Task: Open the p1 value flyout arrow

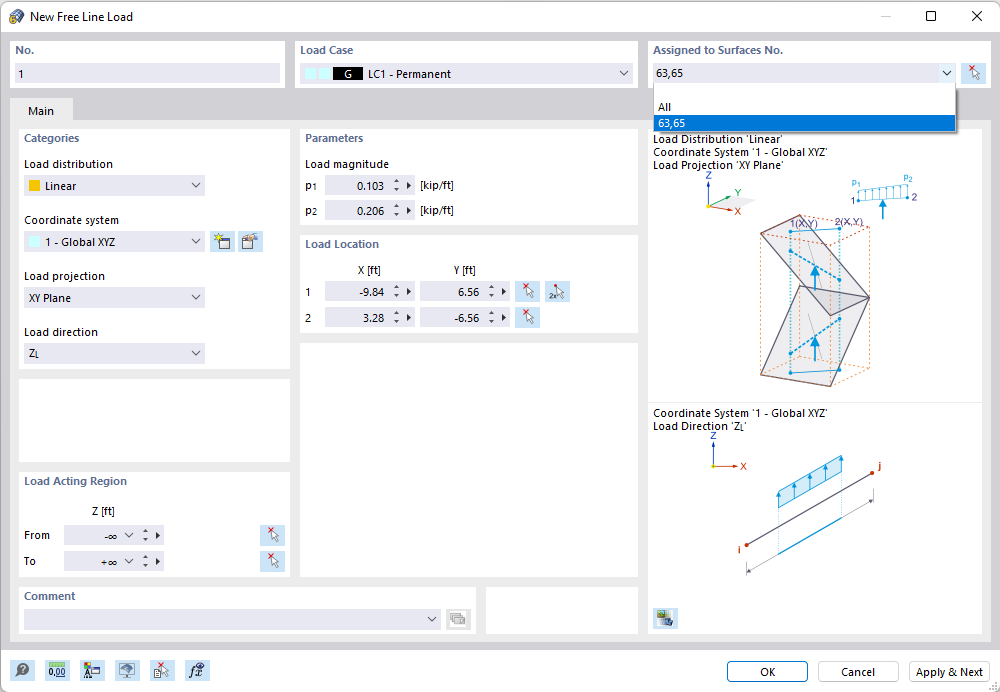Action: coord(409,186)
